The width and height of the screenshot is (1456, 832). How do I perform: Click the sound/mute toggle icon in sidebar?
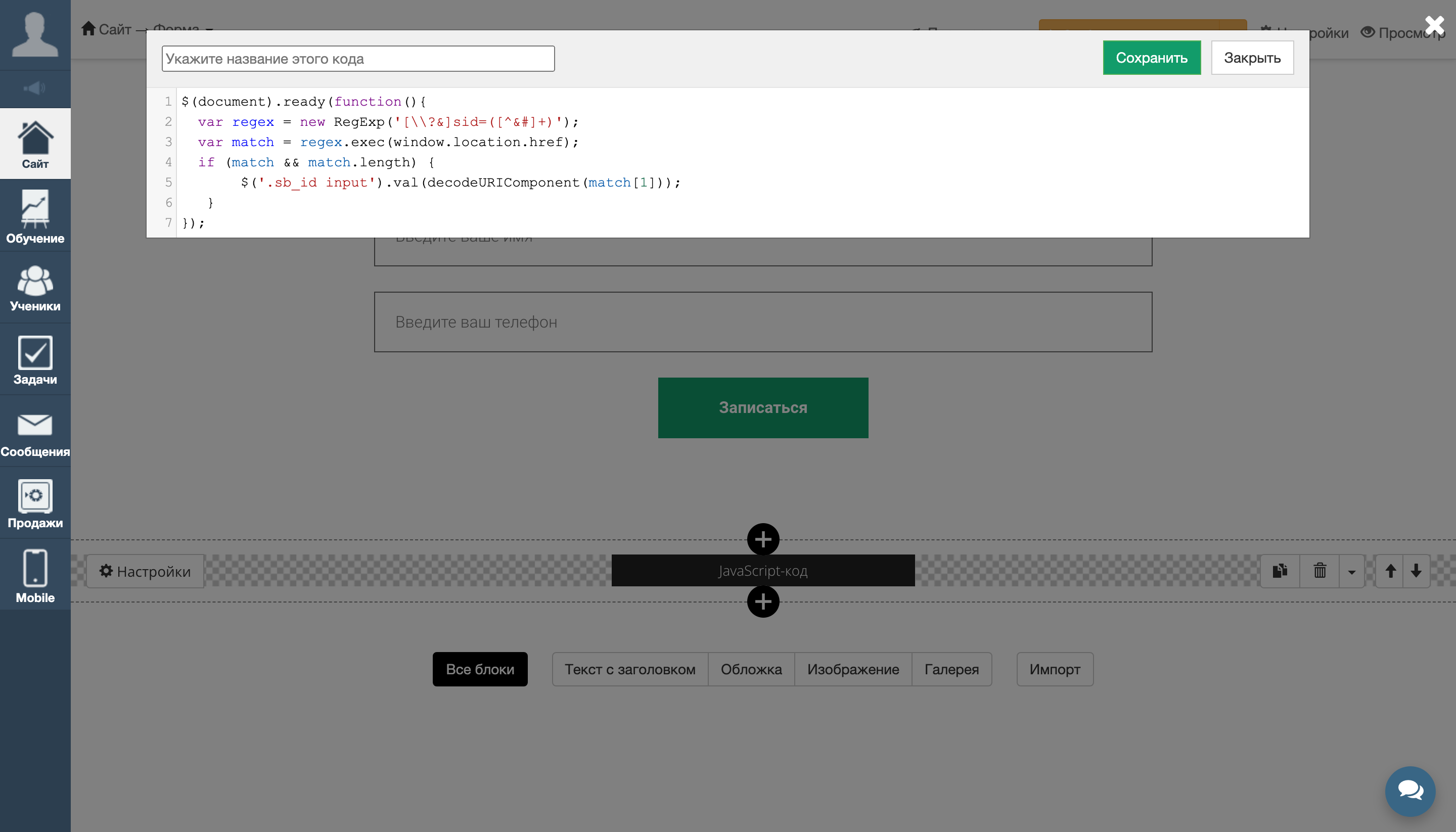pos(35,87)
